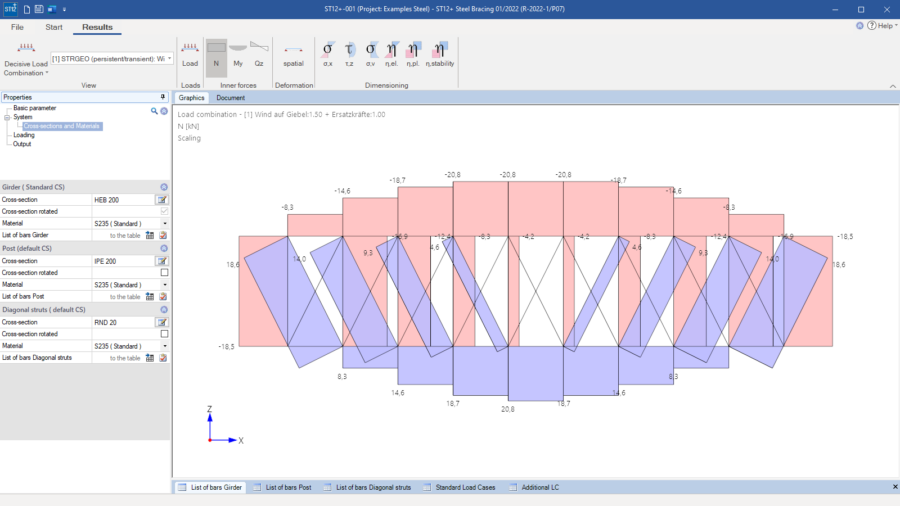900x506 pixels.
Task: Collapse the Girder (Standard CS) section
Action: point(164,187)
